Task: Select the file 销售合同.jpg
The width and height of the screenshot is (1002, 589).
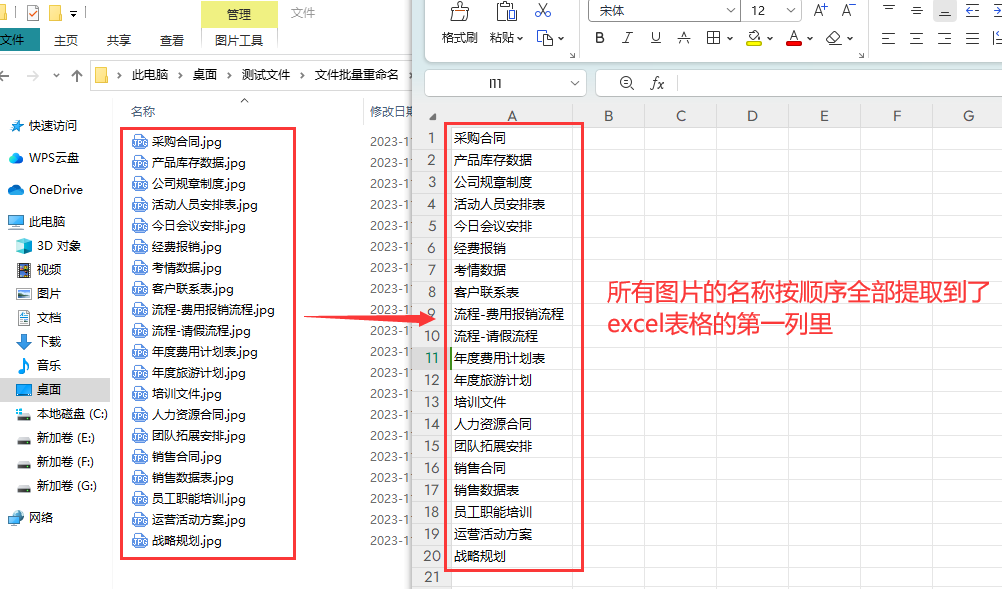Action: 186,457
